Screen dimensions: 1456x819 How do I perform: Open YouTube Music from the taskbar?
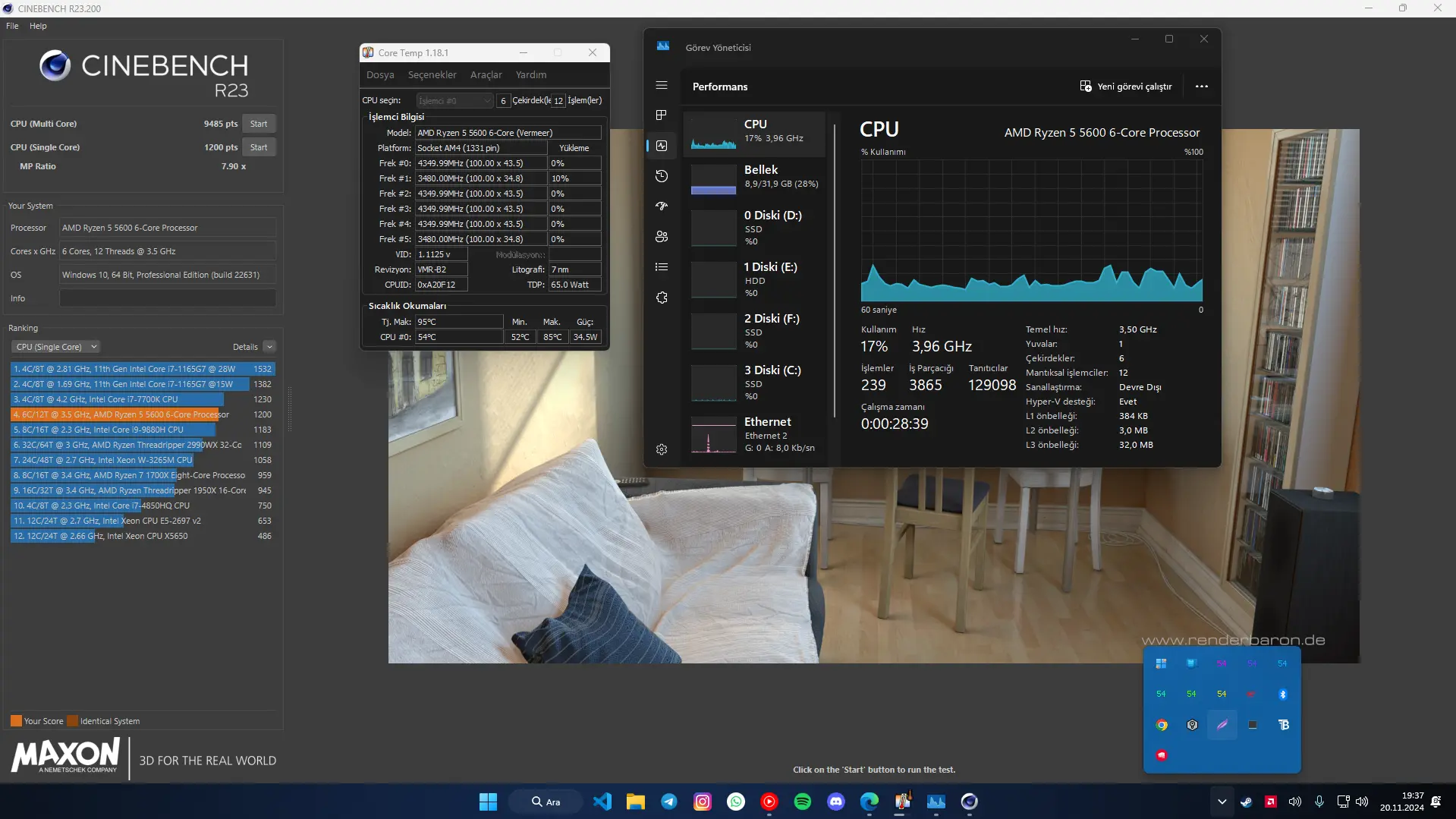coord(769,802)
